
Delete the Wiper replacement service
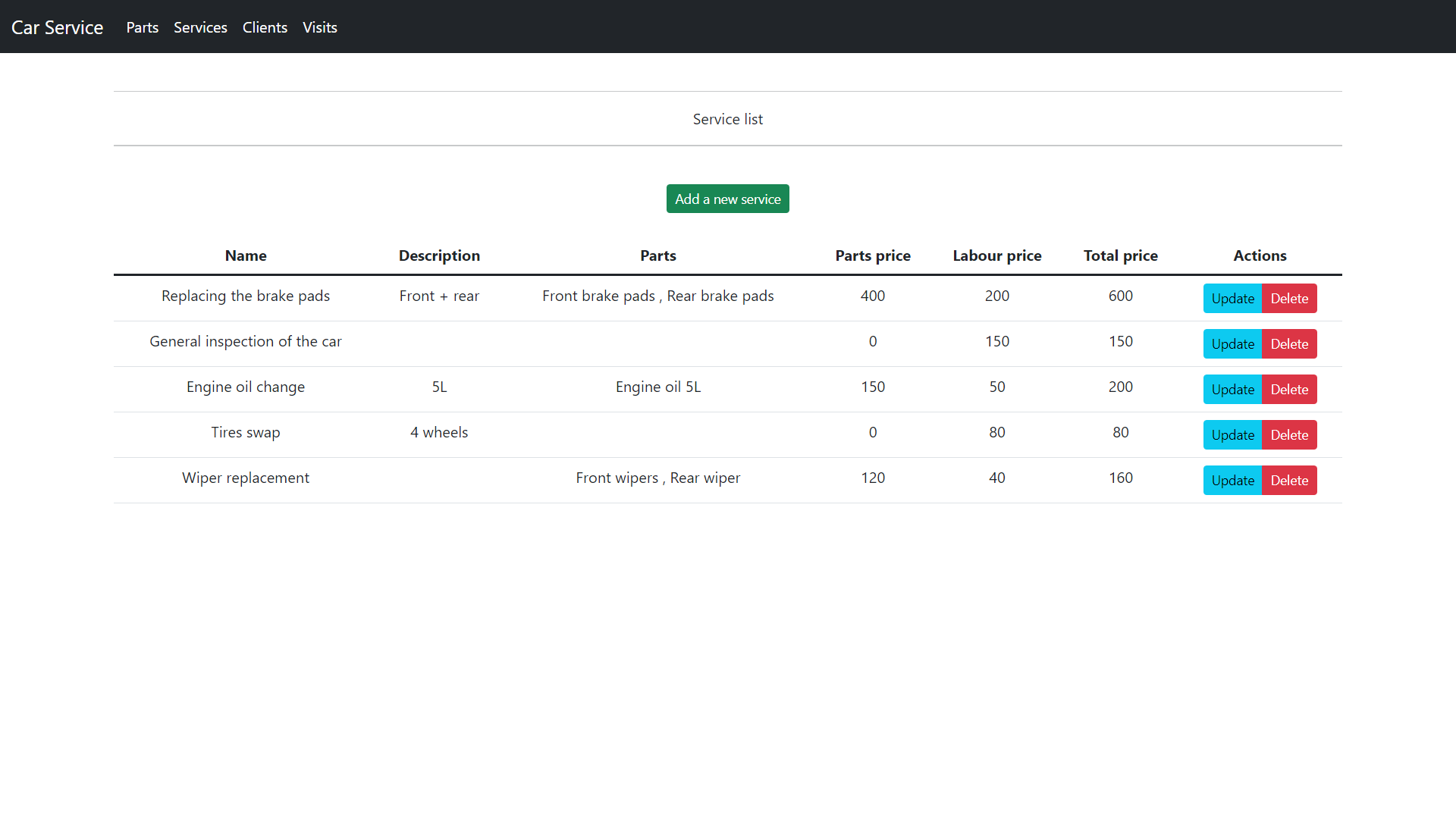click(1289, 480)
